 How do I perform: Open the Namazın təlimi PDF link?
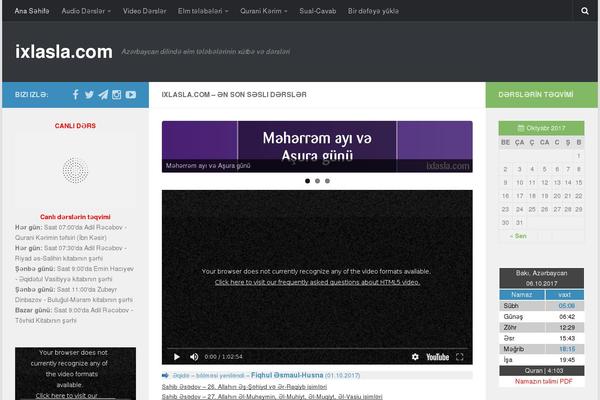[x=543, y=381]
